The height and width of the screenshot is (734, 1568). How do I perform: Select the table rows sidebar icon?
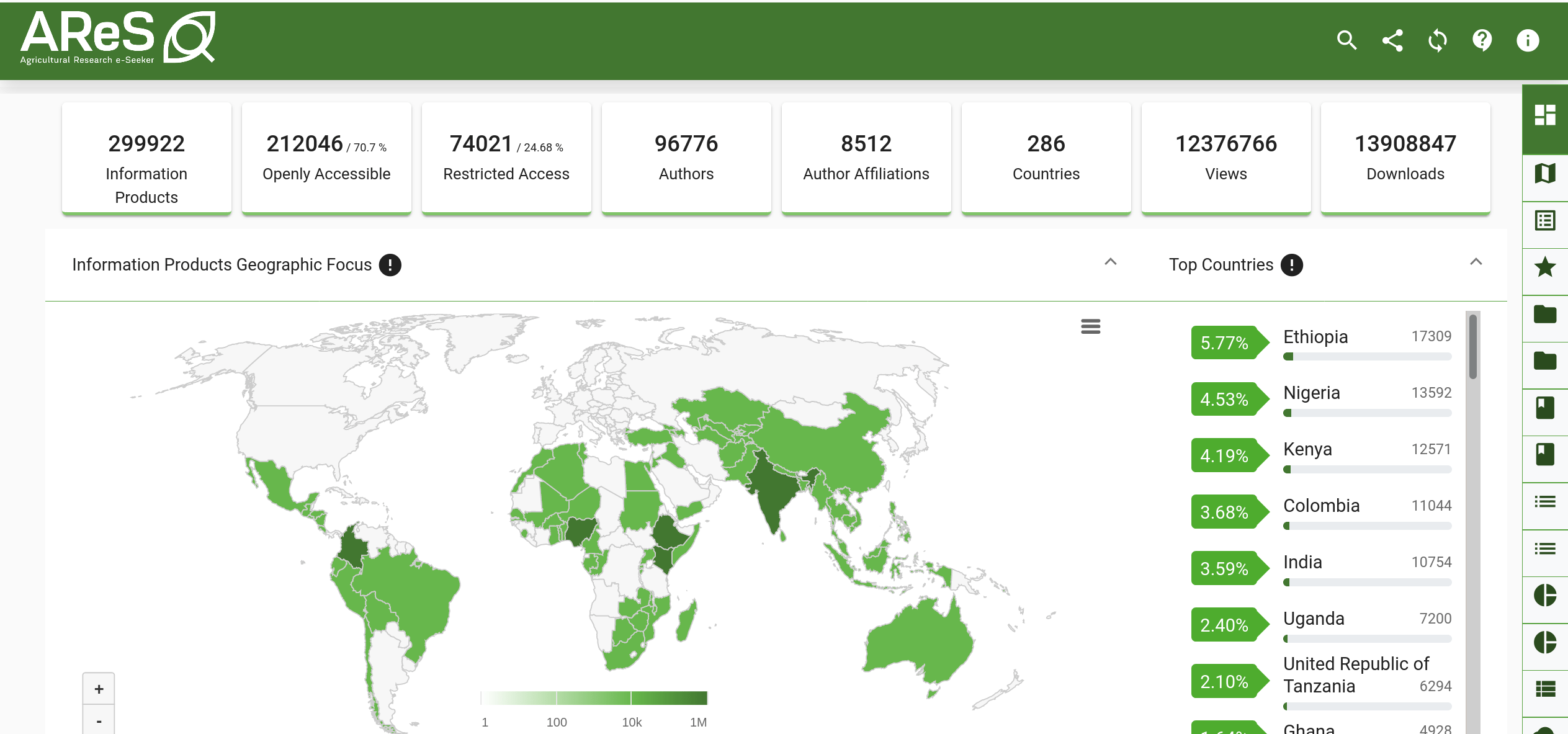click(1545, 689)
